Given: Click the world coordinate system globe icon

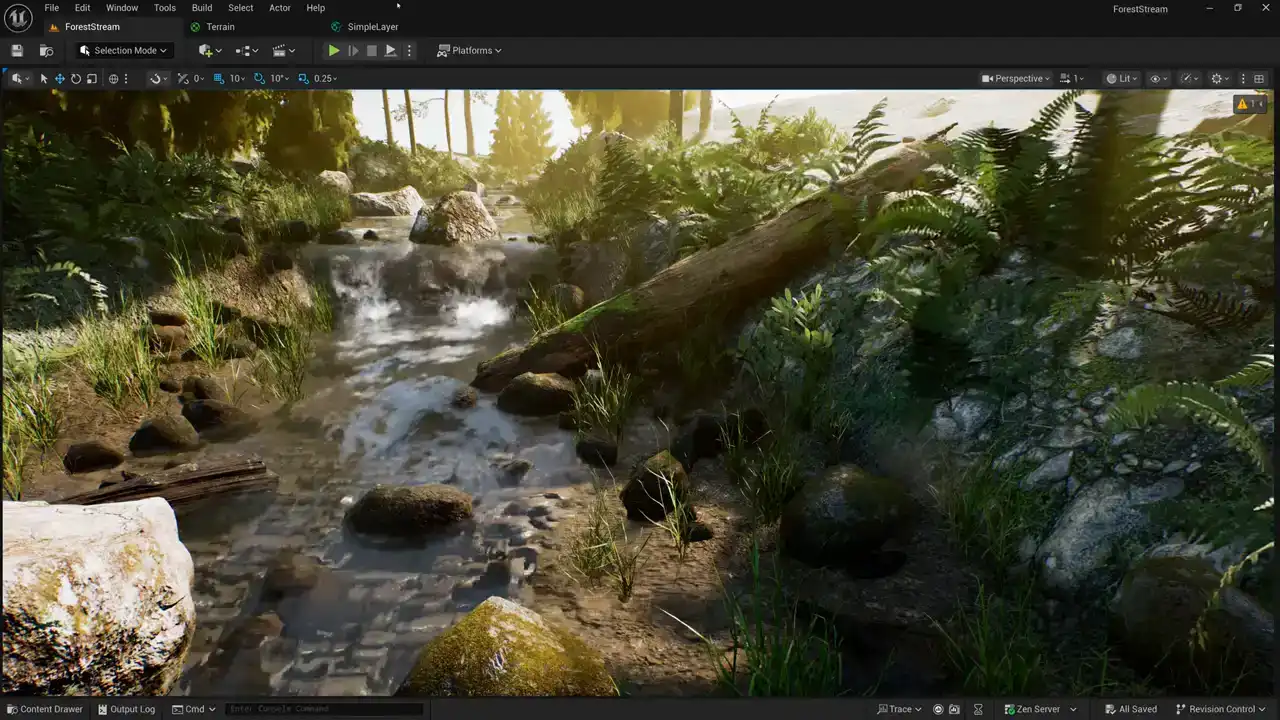Looking at the screenshot, I should tap(113, 79).
